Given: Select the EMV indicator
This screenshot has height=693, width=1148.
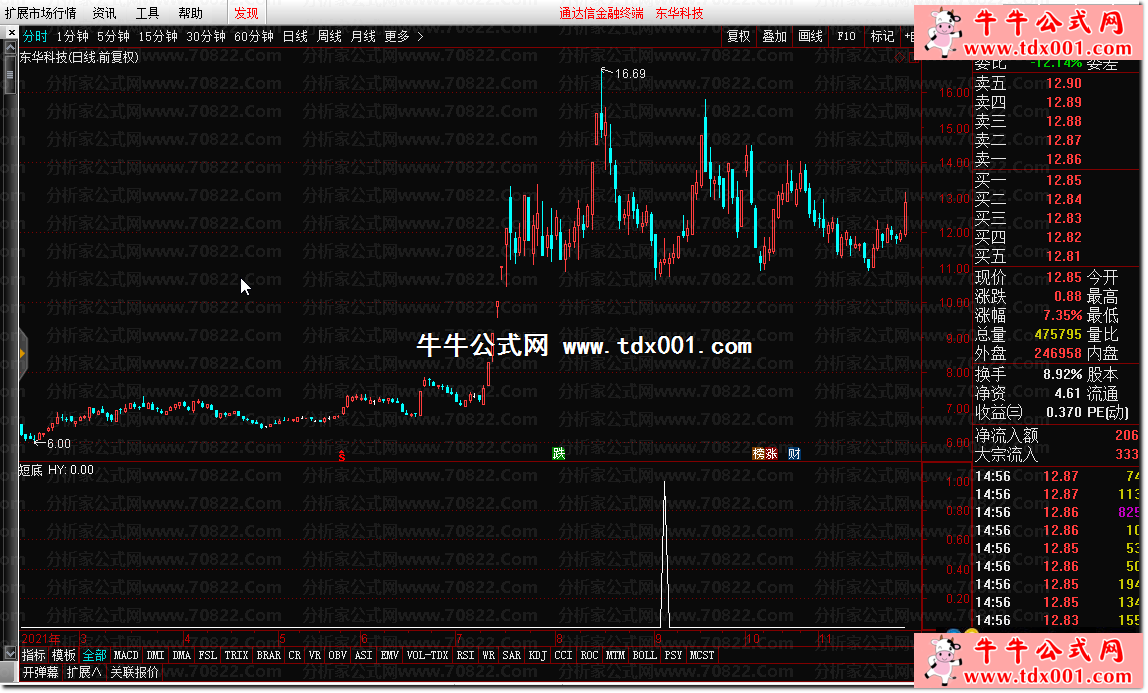Looking at the screenshot, I should click(390, 655).
